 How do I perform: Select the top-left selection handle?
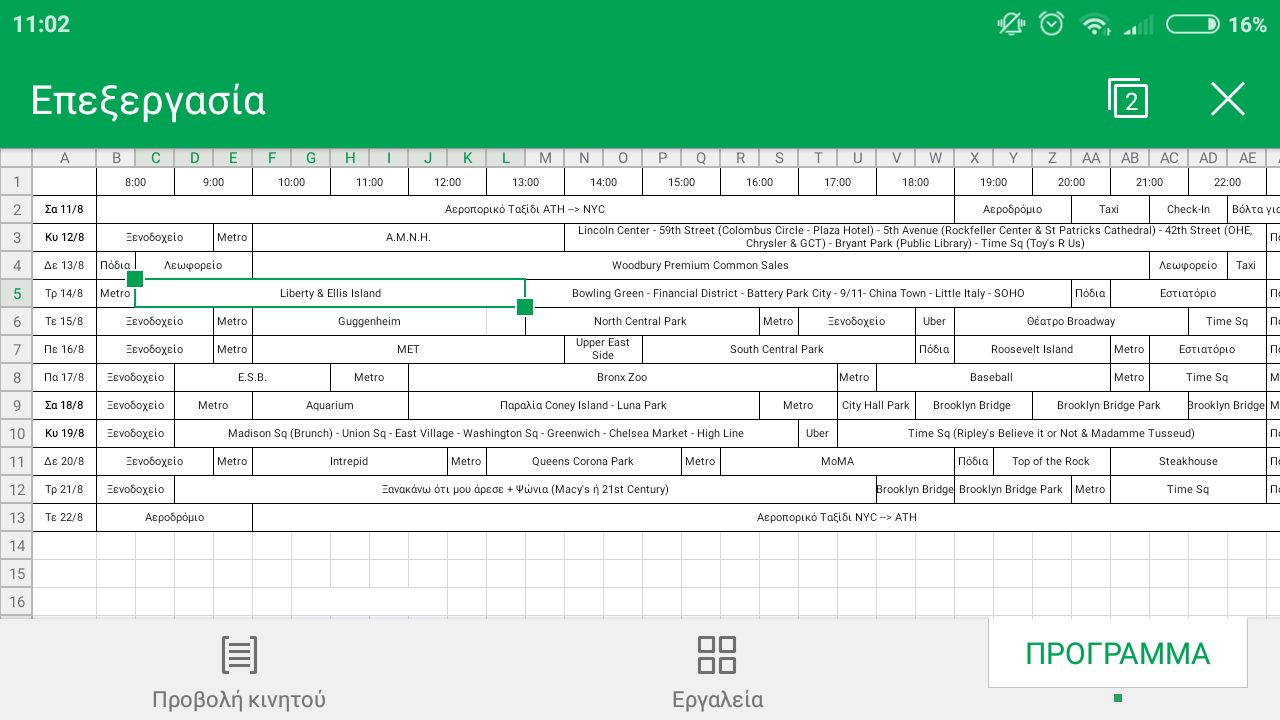pyautogui.click(x=135, y=279)
